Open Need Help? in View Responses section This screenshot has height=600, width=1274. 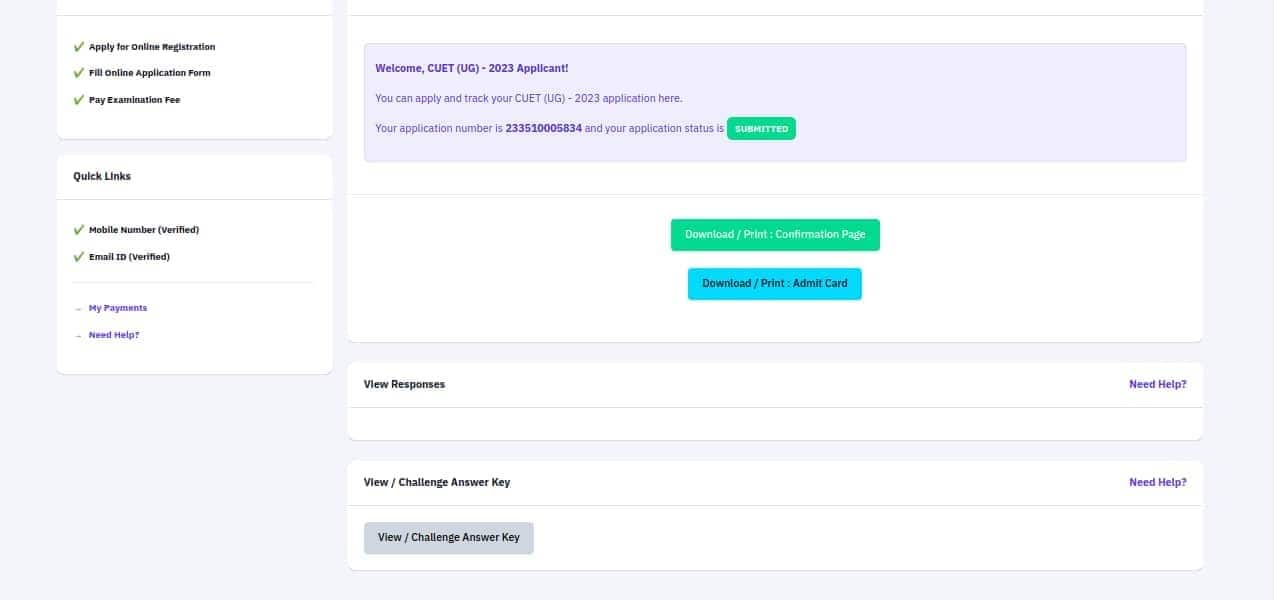(x=1157, y=384)
